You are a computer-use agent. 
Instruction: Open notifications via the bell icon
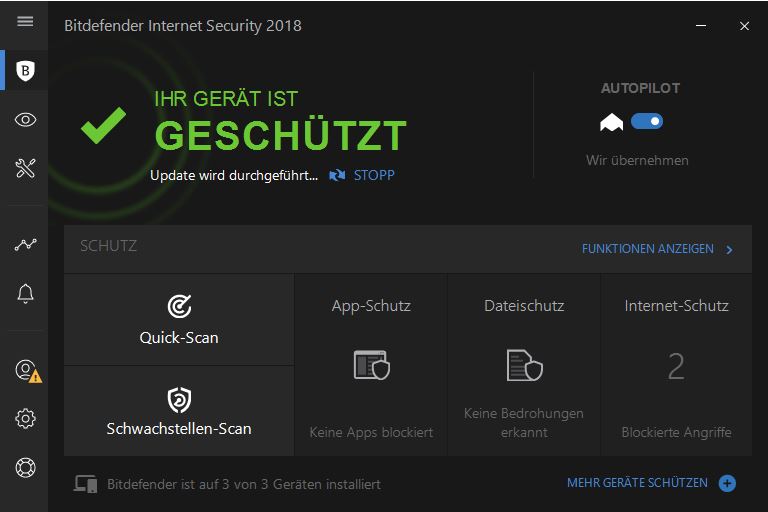pyautogui.click(x=26, y=293)
